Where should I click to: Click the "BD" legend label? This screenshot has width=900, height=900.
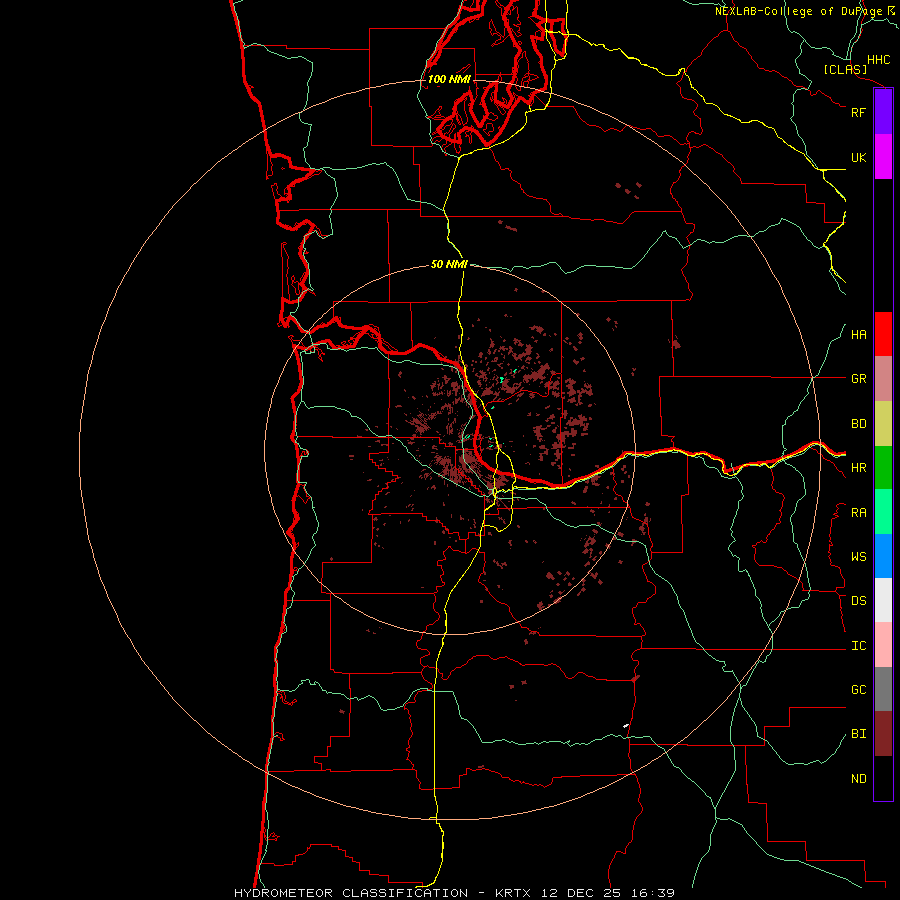(x=858, y=424)
